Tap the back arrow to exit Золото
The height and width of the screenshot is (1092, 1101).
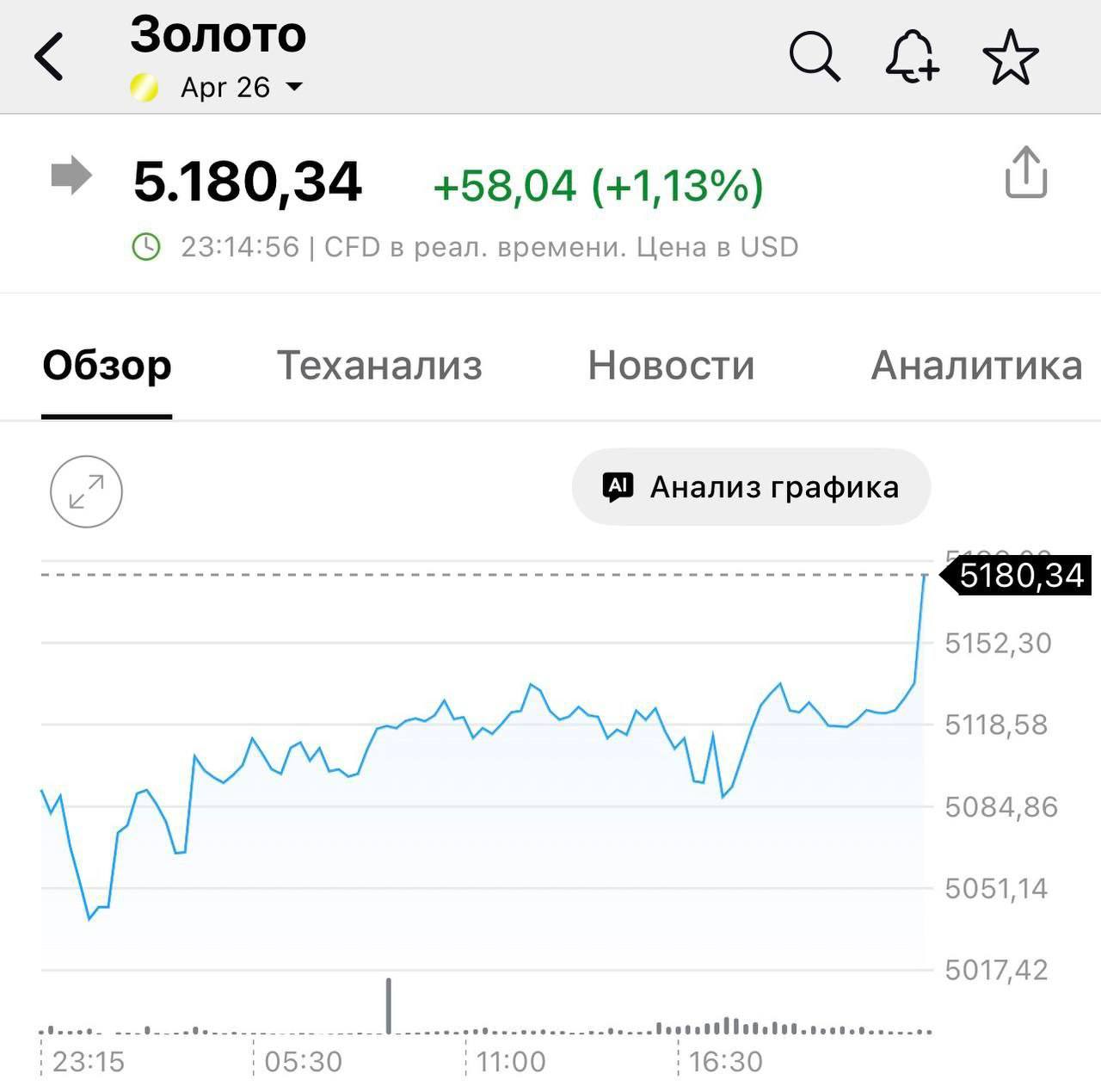(49, 55)
